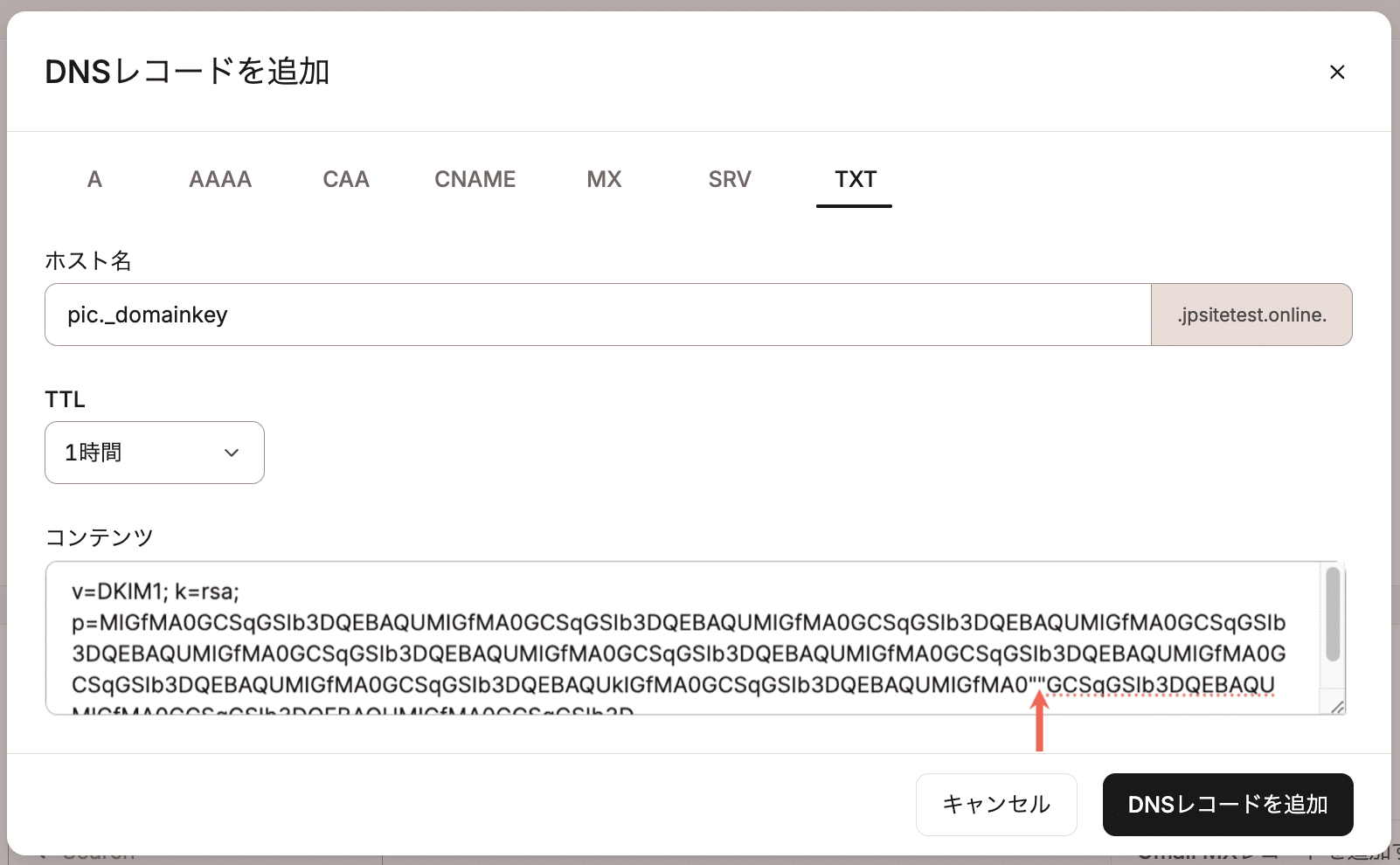Switch to the MX record tab
This screenshot has height=865, width=1400.
point(603,179)
